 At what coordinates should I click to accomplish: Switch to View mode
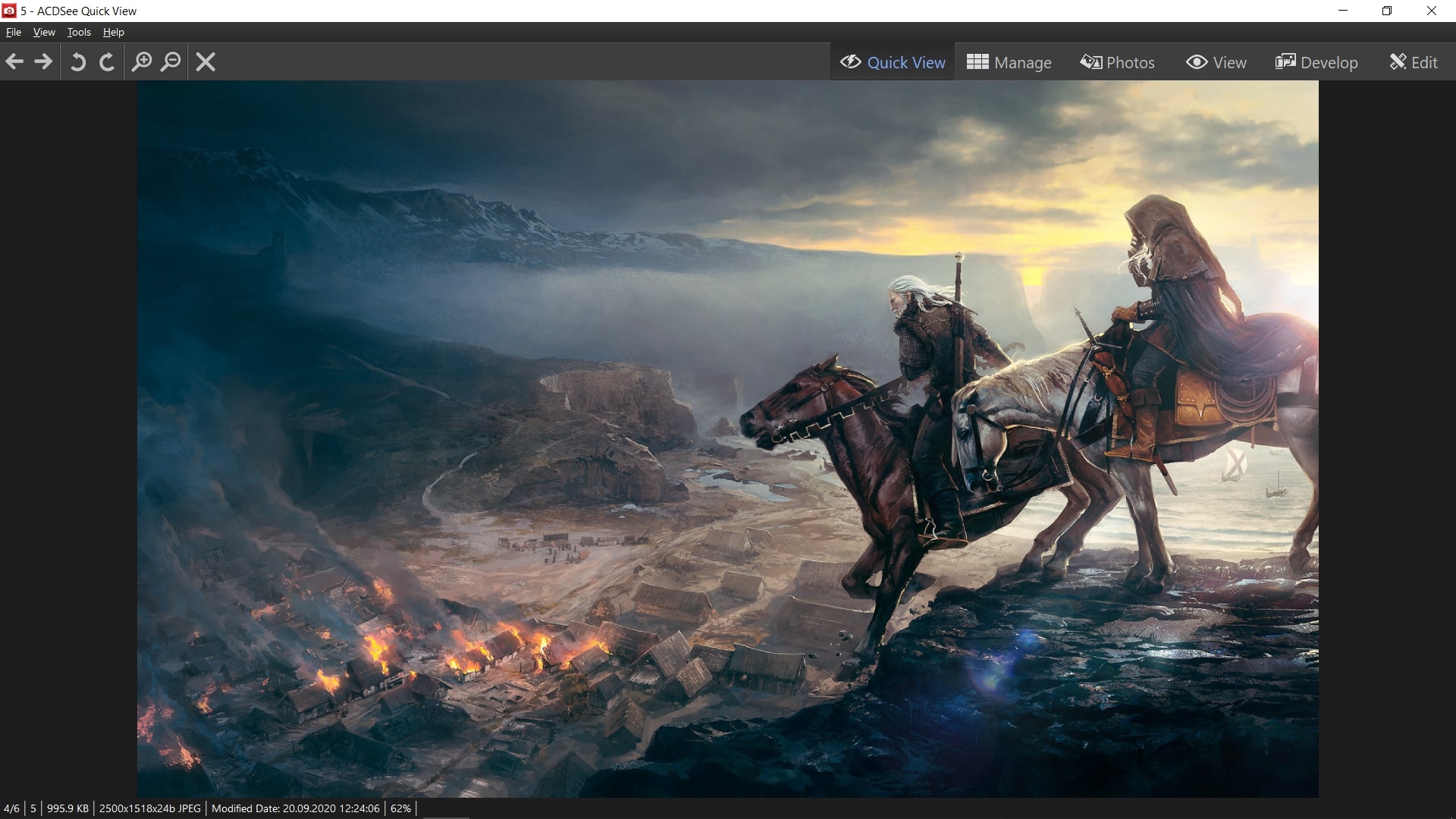click(x=1216, y=62)
